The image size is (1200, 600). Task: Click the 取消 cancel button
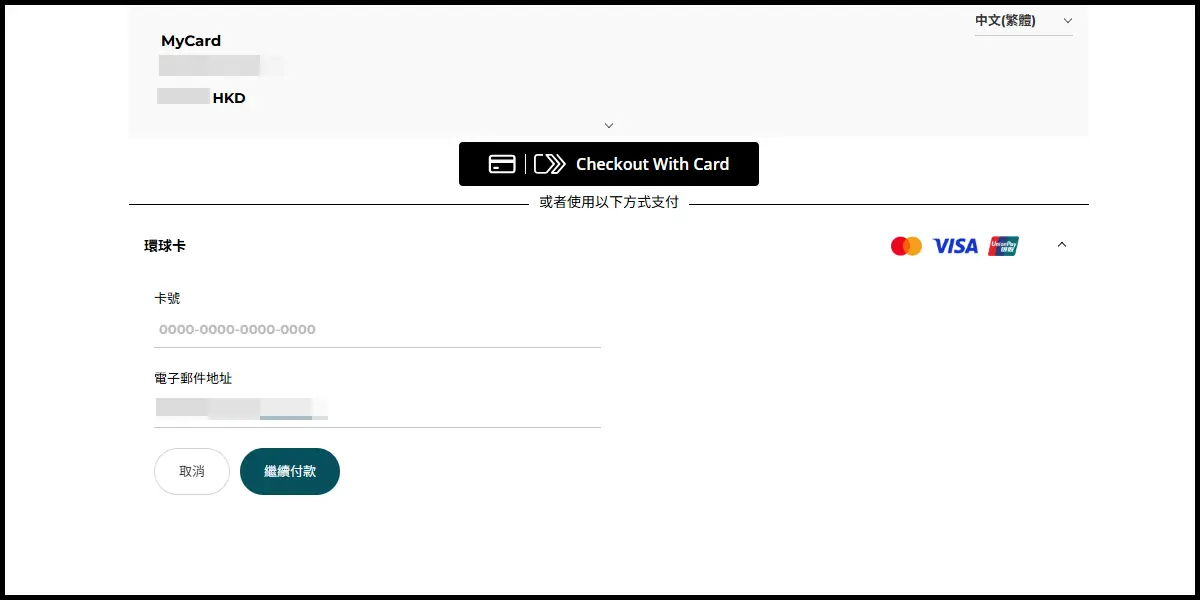click(192, 471)
